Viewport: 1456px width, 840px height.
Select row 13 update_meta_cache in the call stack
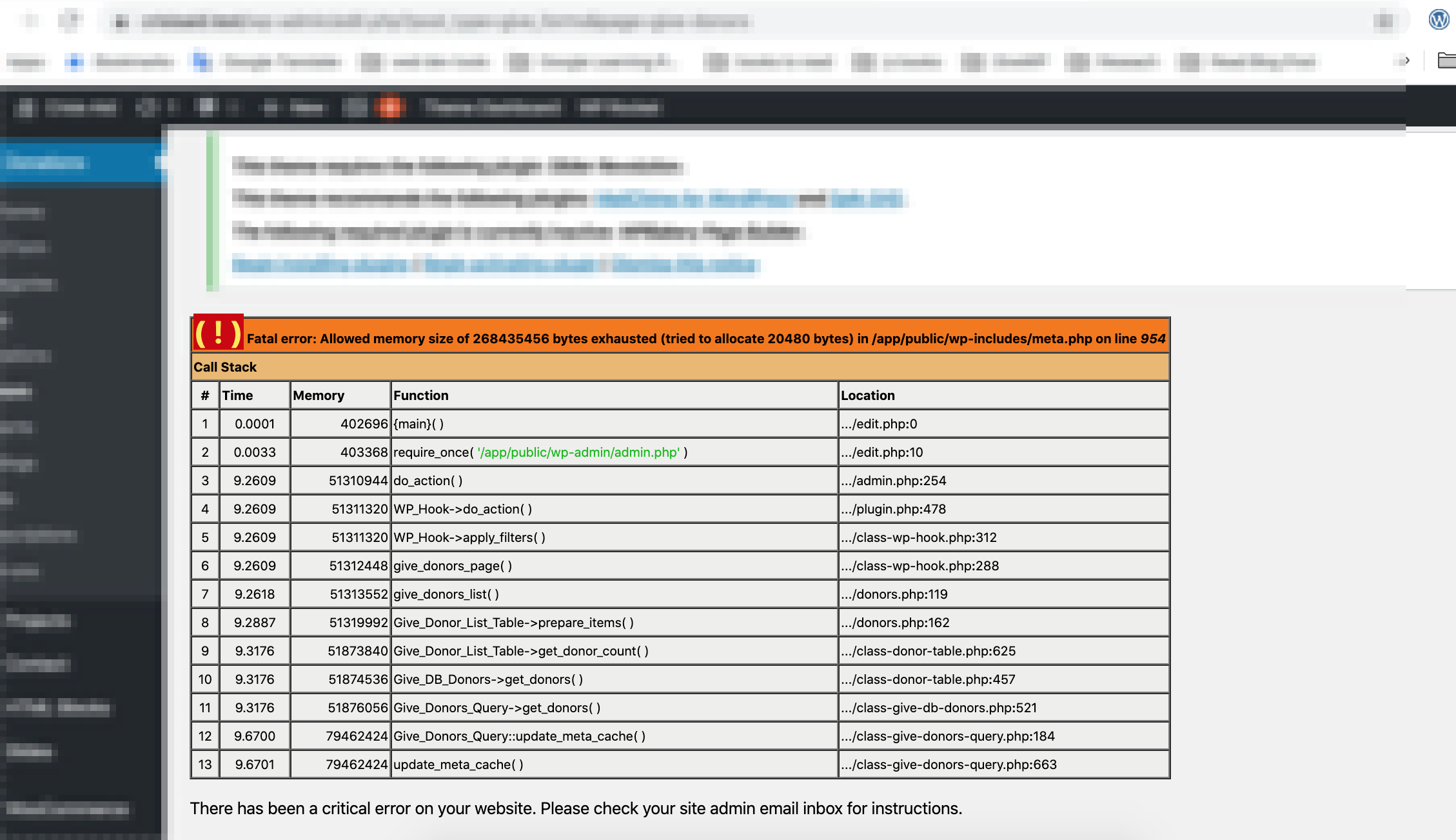pyautogui.click(x=458, y=764)
